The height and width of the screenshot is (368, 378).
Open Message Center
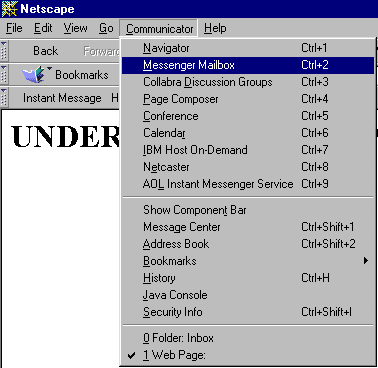point(248,227)
